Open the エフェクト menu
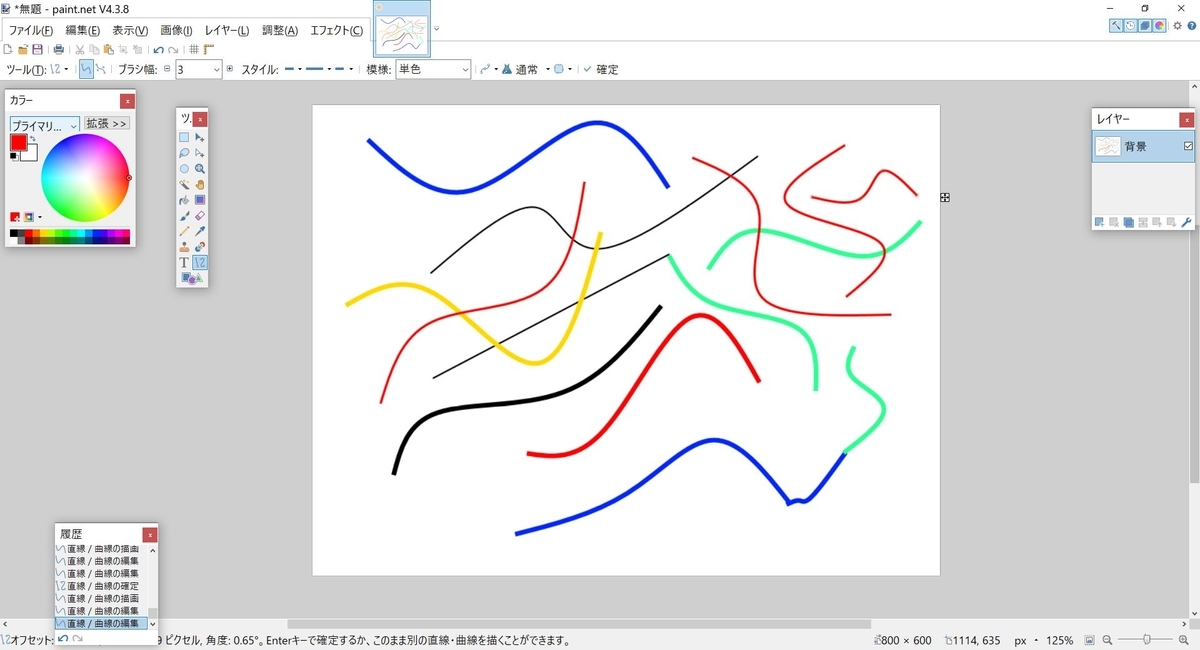1200x650 pixels. click(x=336, y=30)
